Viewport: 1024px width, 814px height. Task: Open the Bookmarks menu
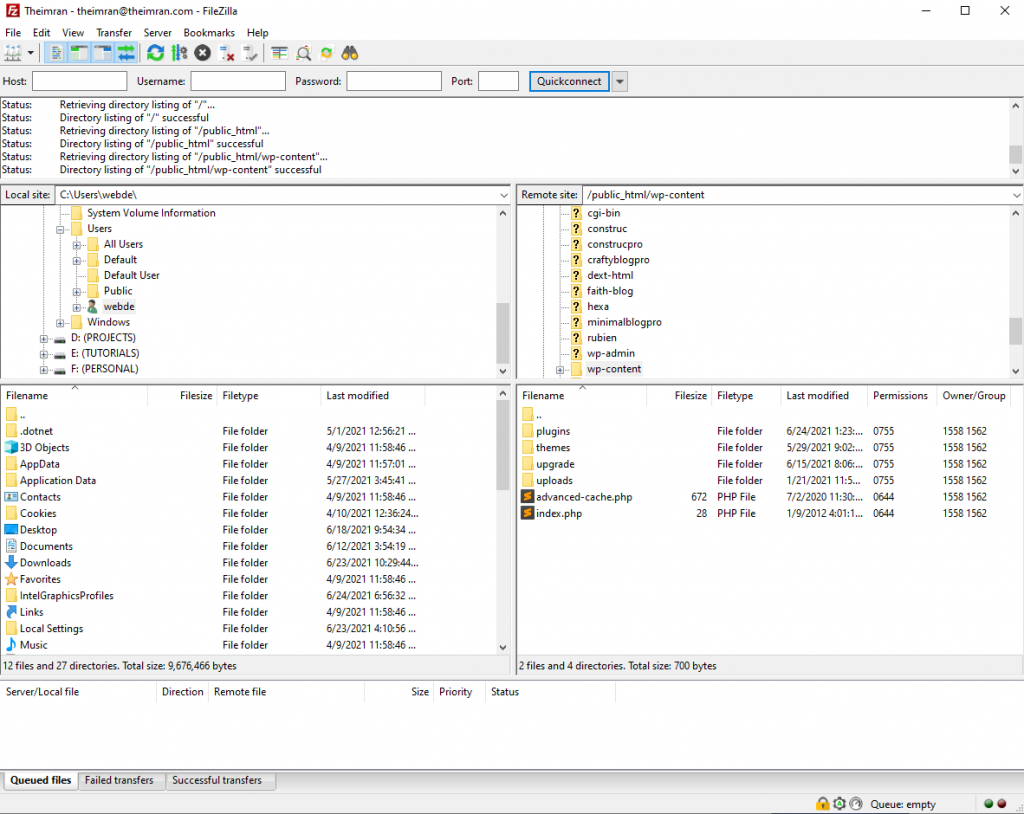click(x=208, y=33)
